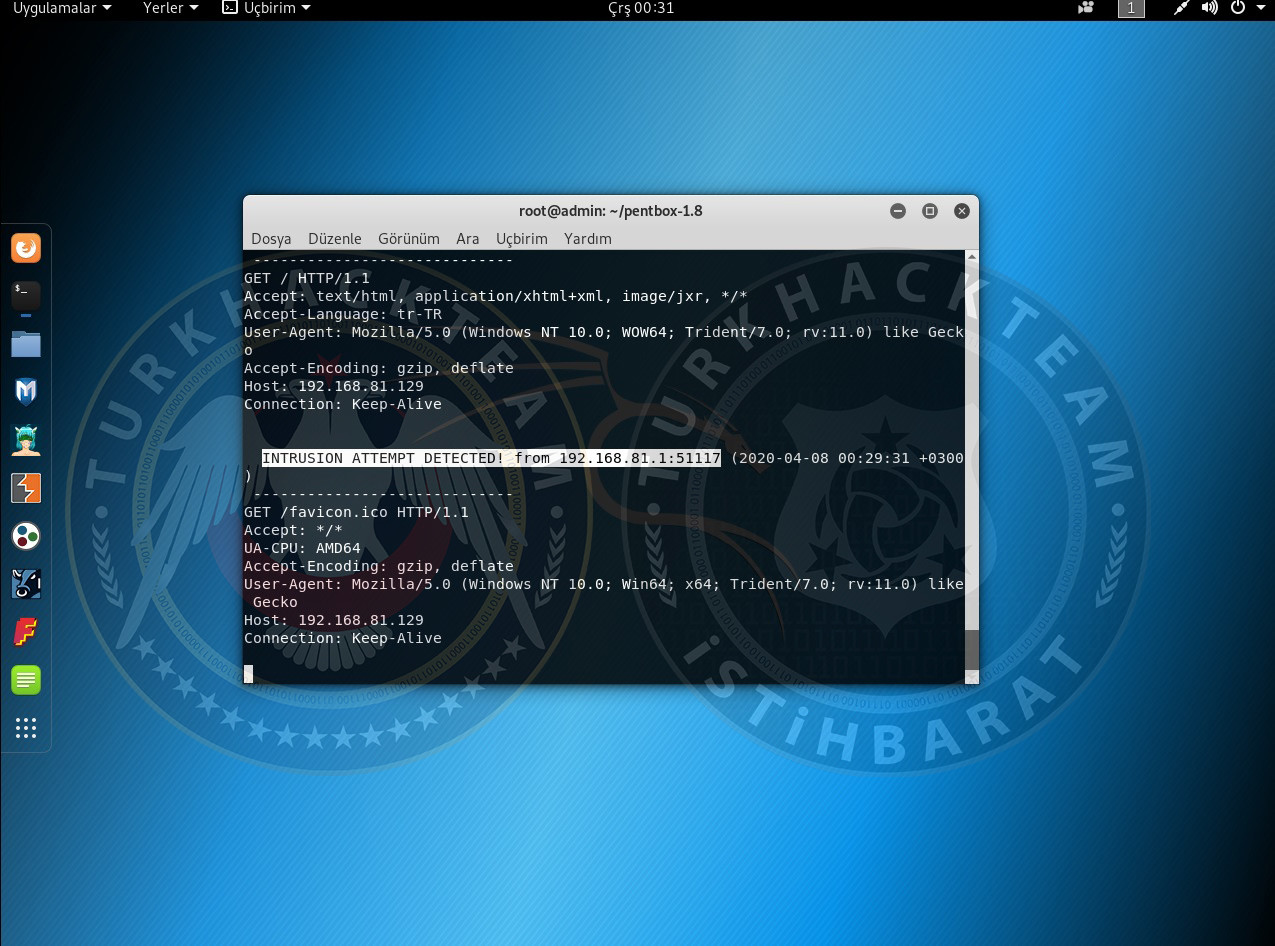Launch the BeEF bull icon in the dock
Image resolution: width=1275 pixels, height=946 pixels.
tap(26, 584)
